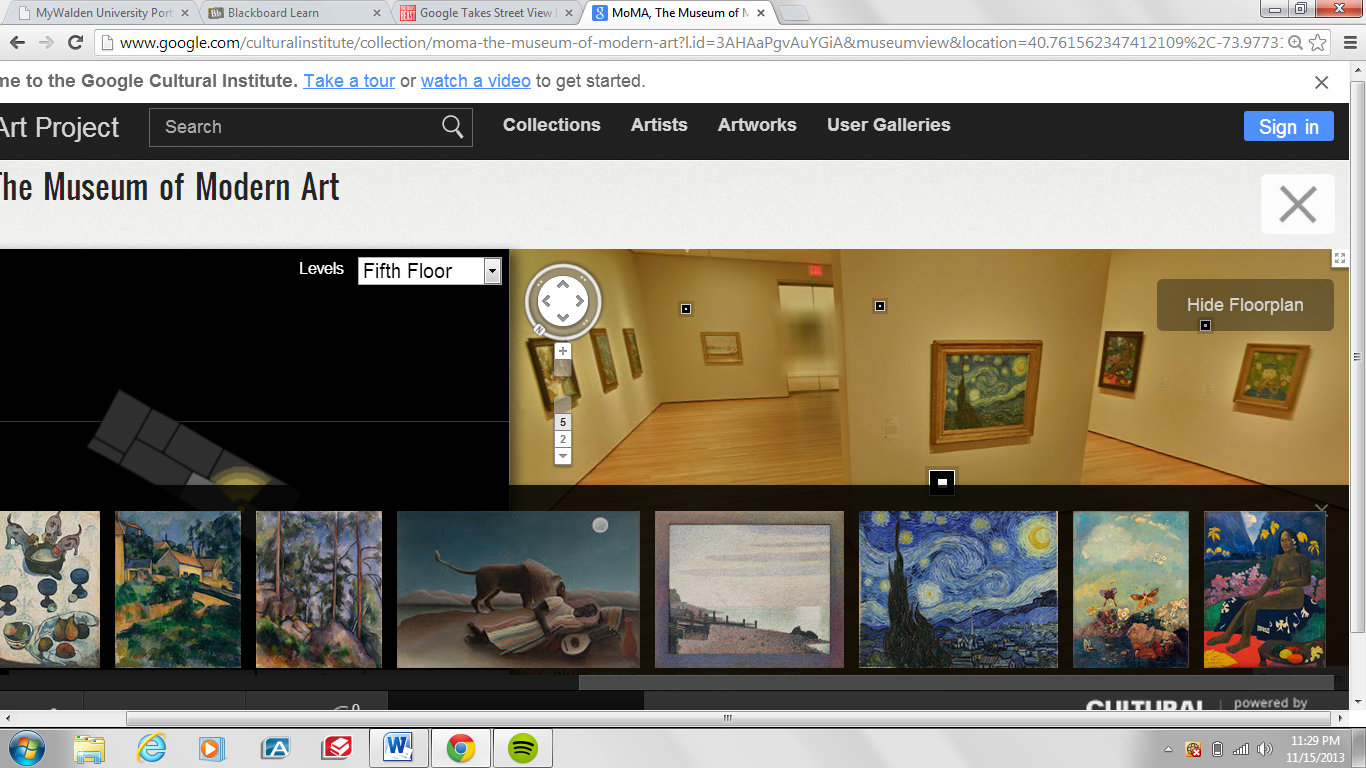Click Sign in button
The width and height of the screenshot is (1366, 768).
click(1288, 127)
